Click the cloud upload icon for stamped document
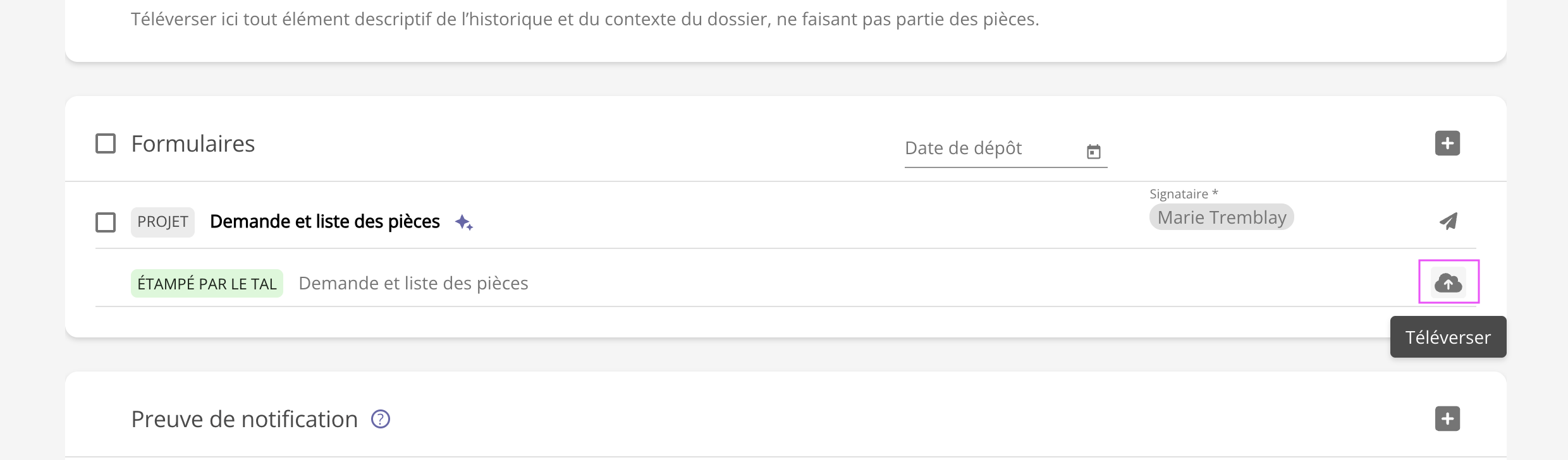Viewport: 1568px width, 460px height. click(x=1448, y=282)
